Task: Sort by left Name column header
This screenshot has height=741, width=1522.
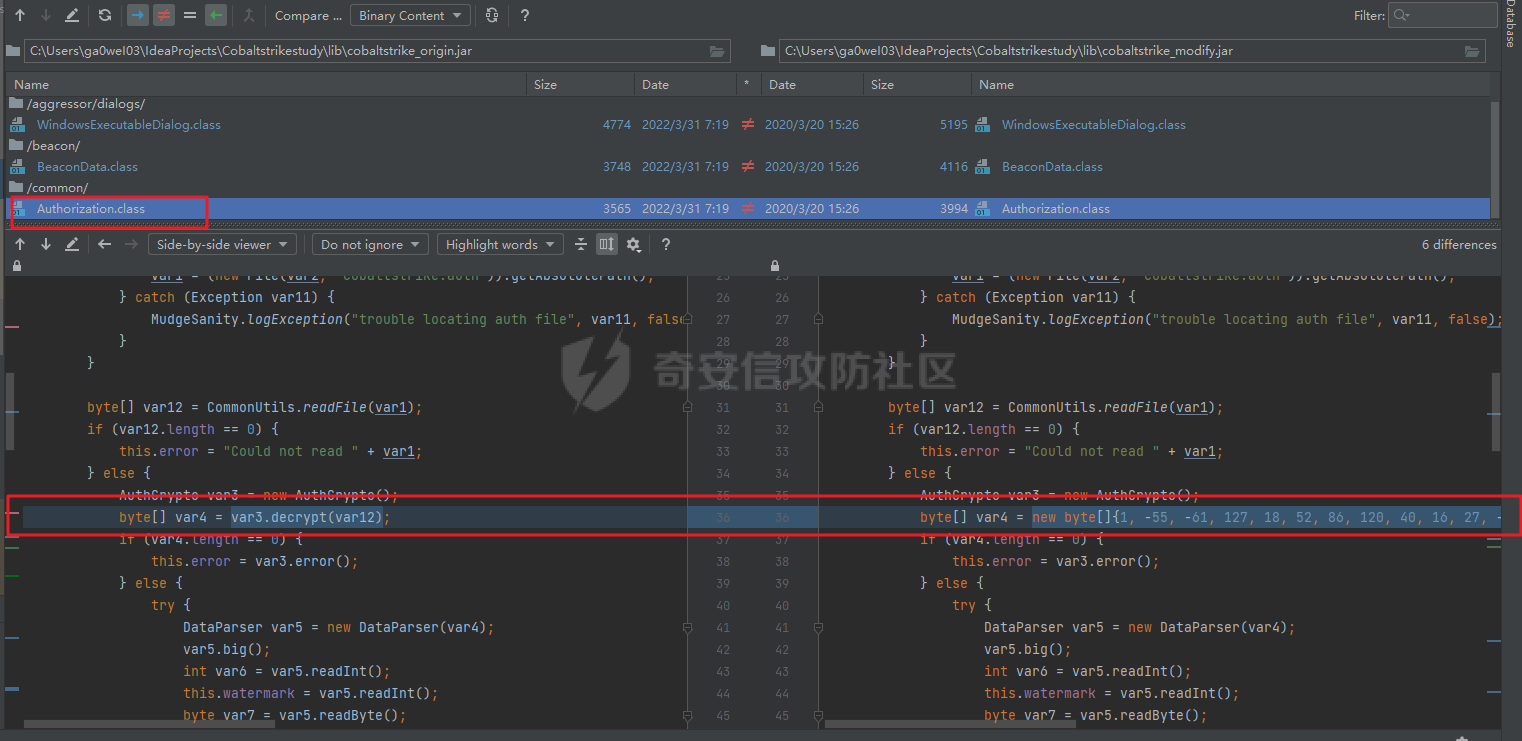Action: click(x=266, y=85)
